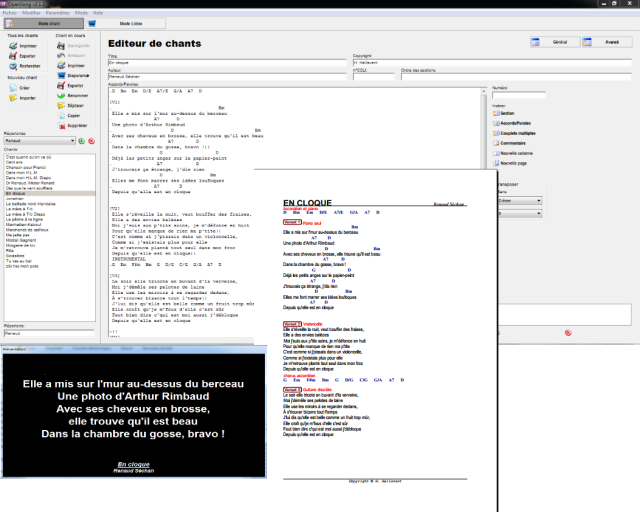
Task: Open the Répertoires dropdown showing Renaud
Action: (x=38, y=141)
